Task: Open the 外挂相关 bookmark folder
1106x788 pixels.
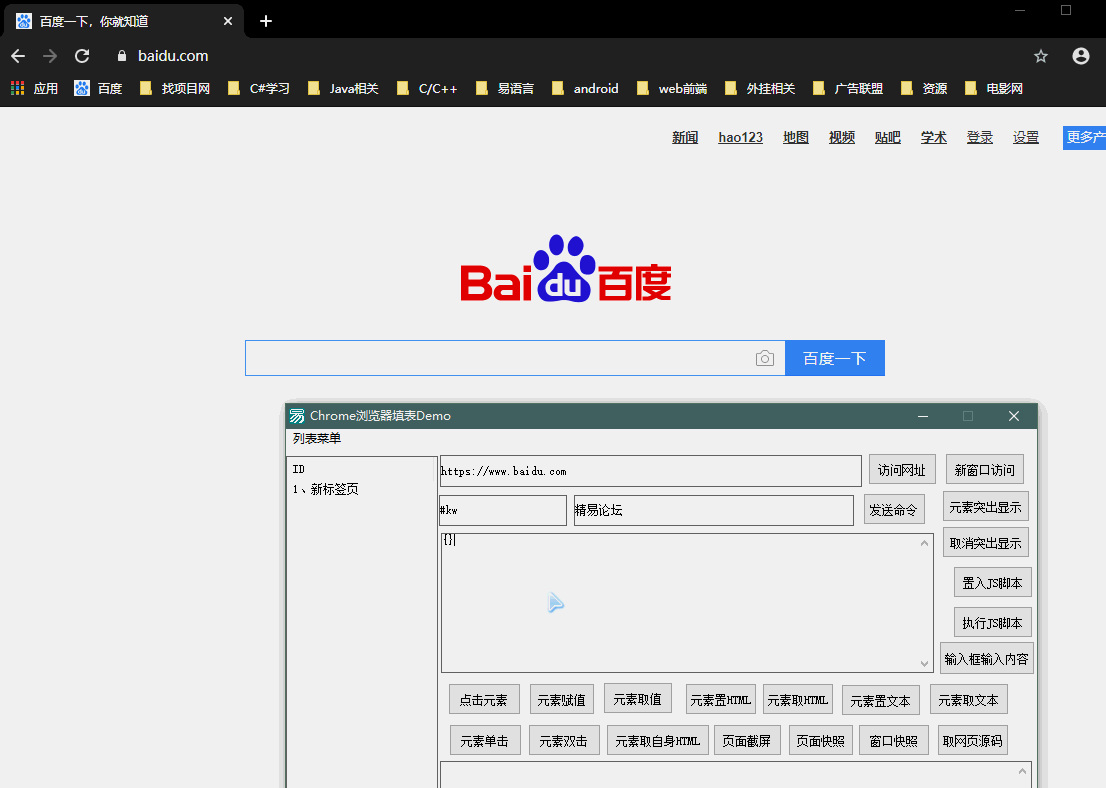Action: pyautogui.click(x=760, y=88)
